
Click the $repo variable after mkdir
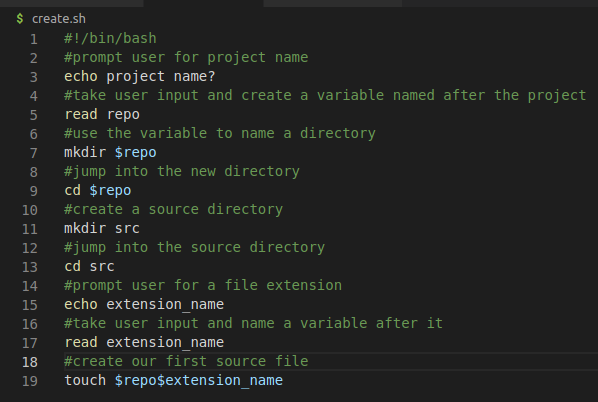pyautogui.click(x=135, y=153)
